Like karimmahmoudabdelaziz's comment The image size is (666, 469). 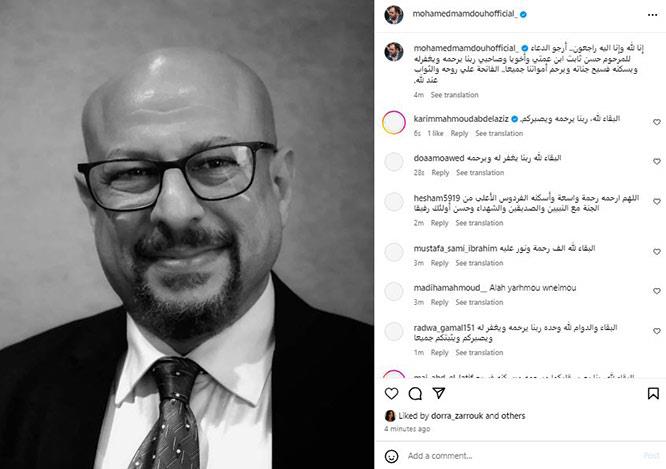[657, 122]
